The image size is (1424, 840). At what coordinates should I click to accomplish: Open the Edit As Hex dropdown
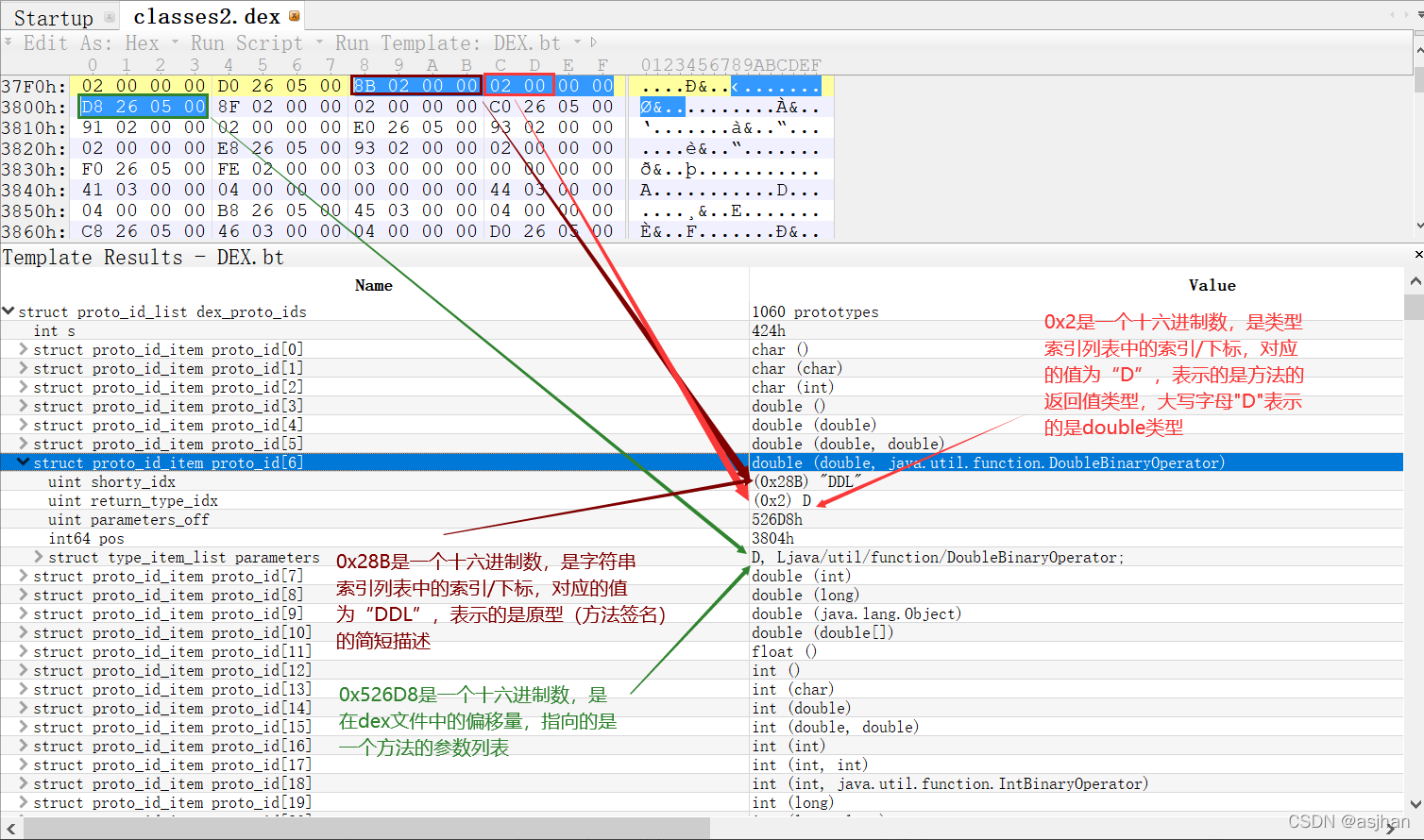pos(175,42)
